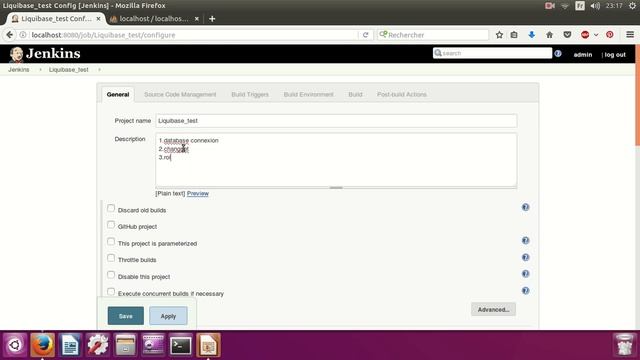Image resolution: width=640 pixels, height=360 pixels.
Task: Click the Preview link under description
Action: [198, 193]
